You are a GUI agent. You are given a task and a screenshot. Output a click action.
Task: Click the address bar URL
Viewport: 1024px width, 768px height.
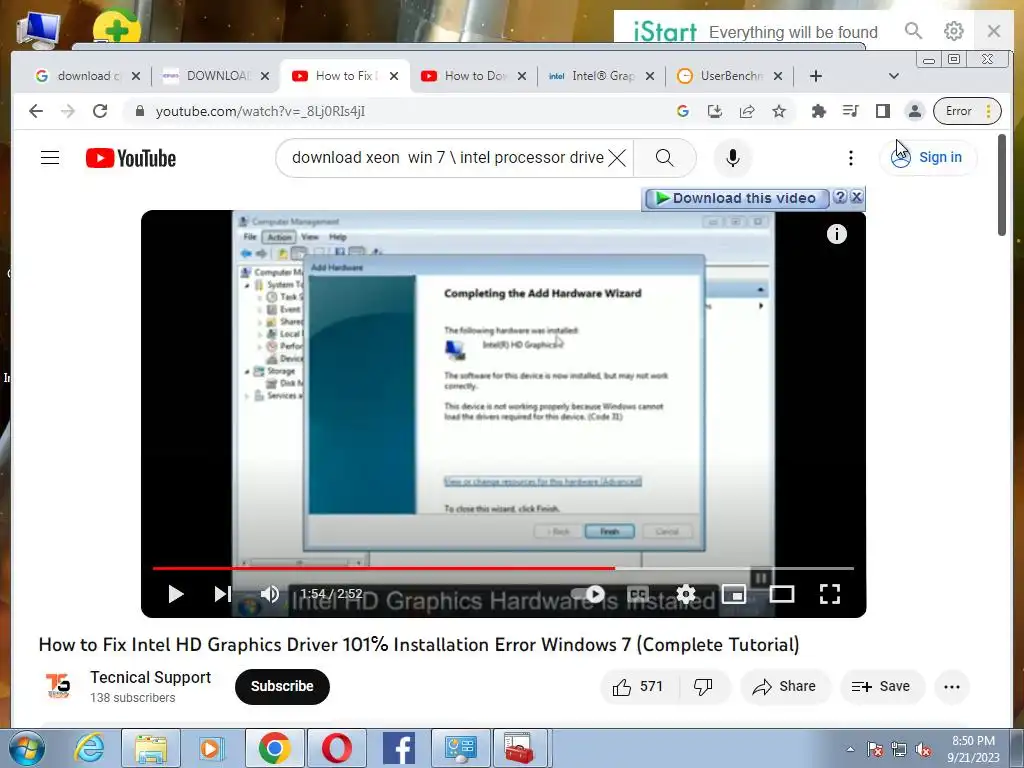tap(260, 112)
